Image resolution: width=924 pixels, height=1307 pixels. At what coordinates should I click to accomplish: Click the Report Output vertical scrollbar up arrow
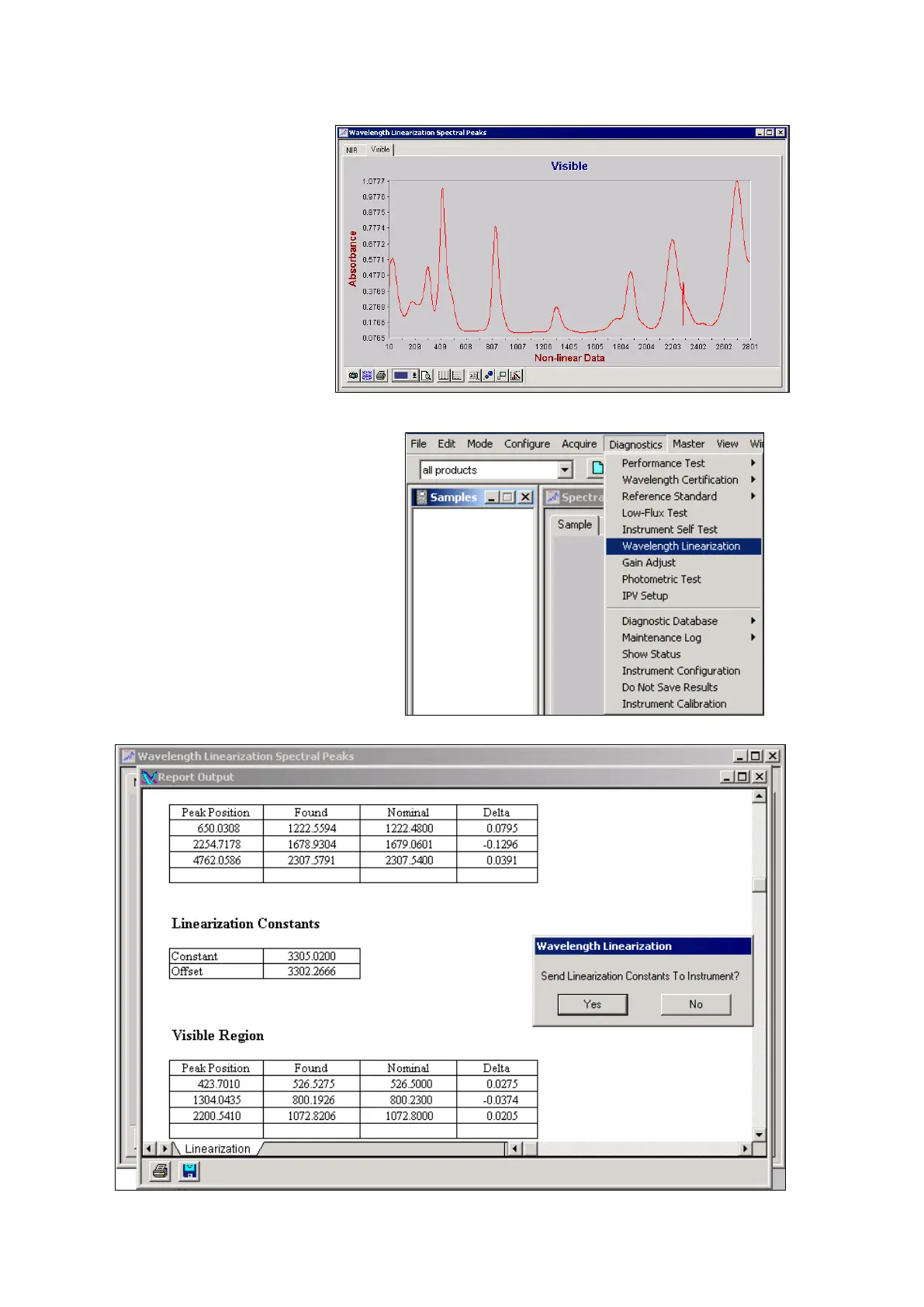tap(760, 796)
